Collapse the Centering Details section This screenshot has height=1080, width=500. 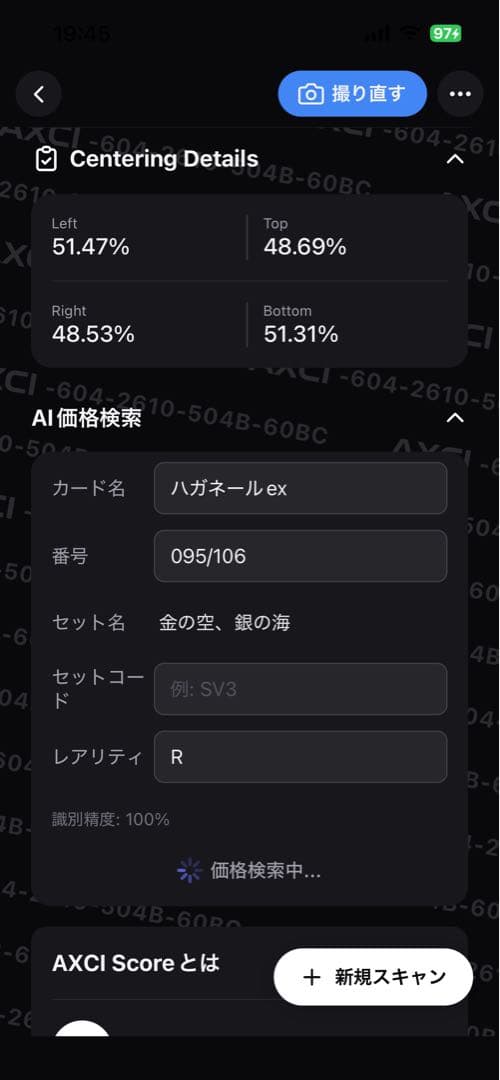pos(455,159)
